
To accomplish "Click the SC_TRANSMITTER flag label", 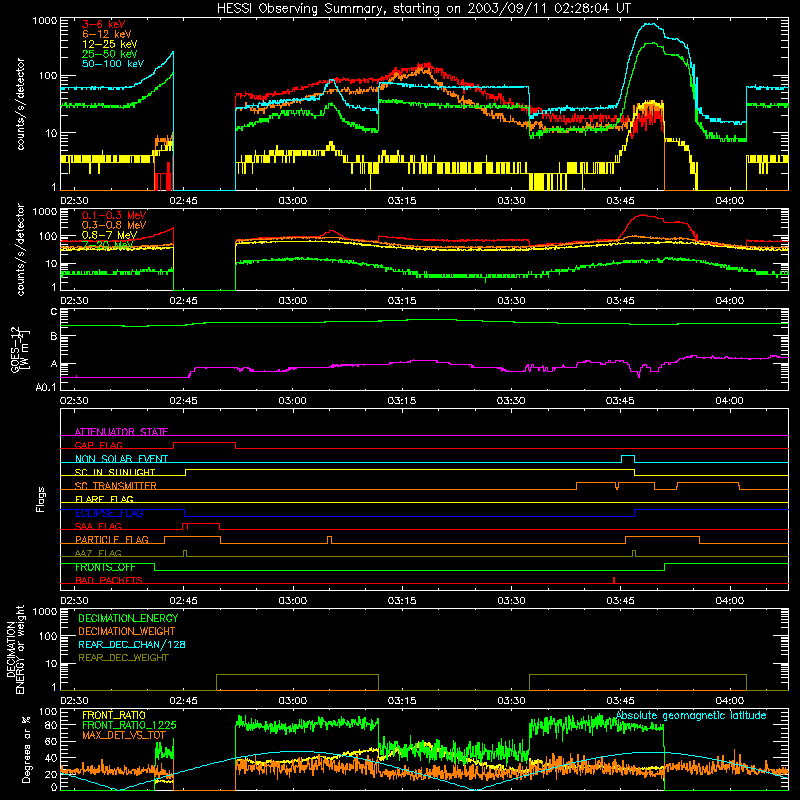I will pyautogui.click(x=116, y=486).
